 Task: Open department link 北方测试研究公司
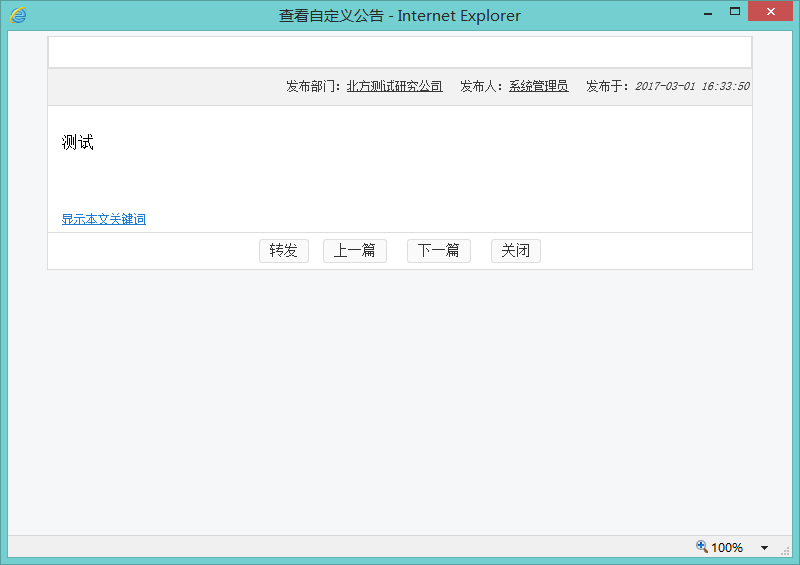click(394, 86)
